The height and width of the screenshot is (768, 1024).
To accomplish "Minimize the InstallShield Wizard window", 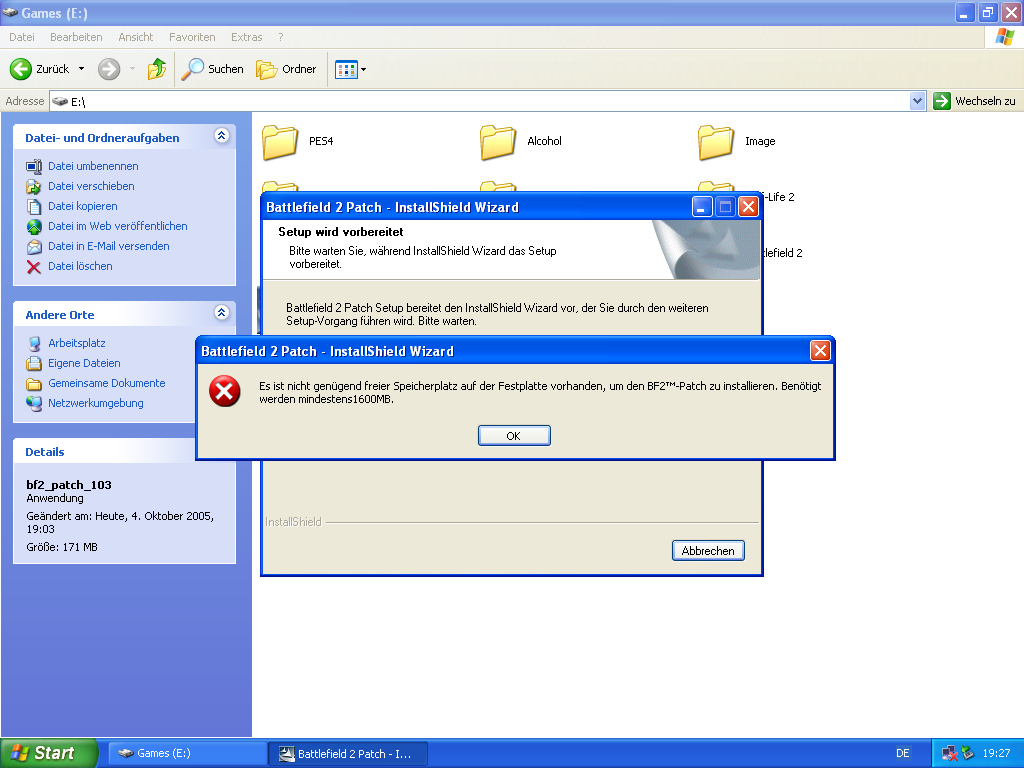I will pos(701,207).
